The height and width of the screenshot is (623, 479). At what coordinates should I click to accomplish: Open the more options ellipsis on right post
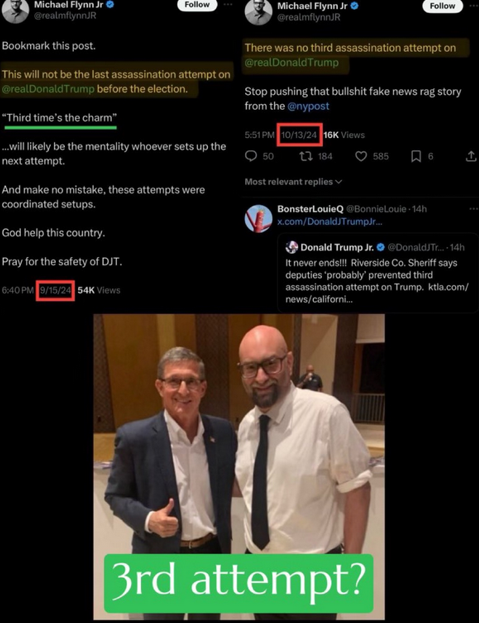click(x=474, y=6)
